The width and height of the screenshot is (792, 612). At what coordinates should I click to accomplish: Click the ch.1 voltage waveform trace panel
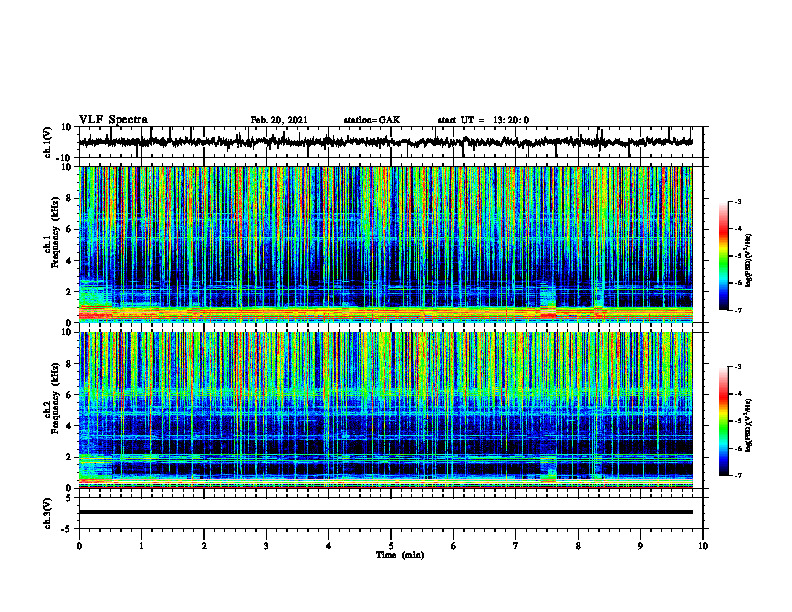390,142
